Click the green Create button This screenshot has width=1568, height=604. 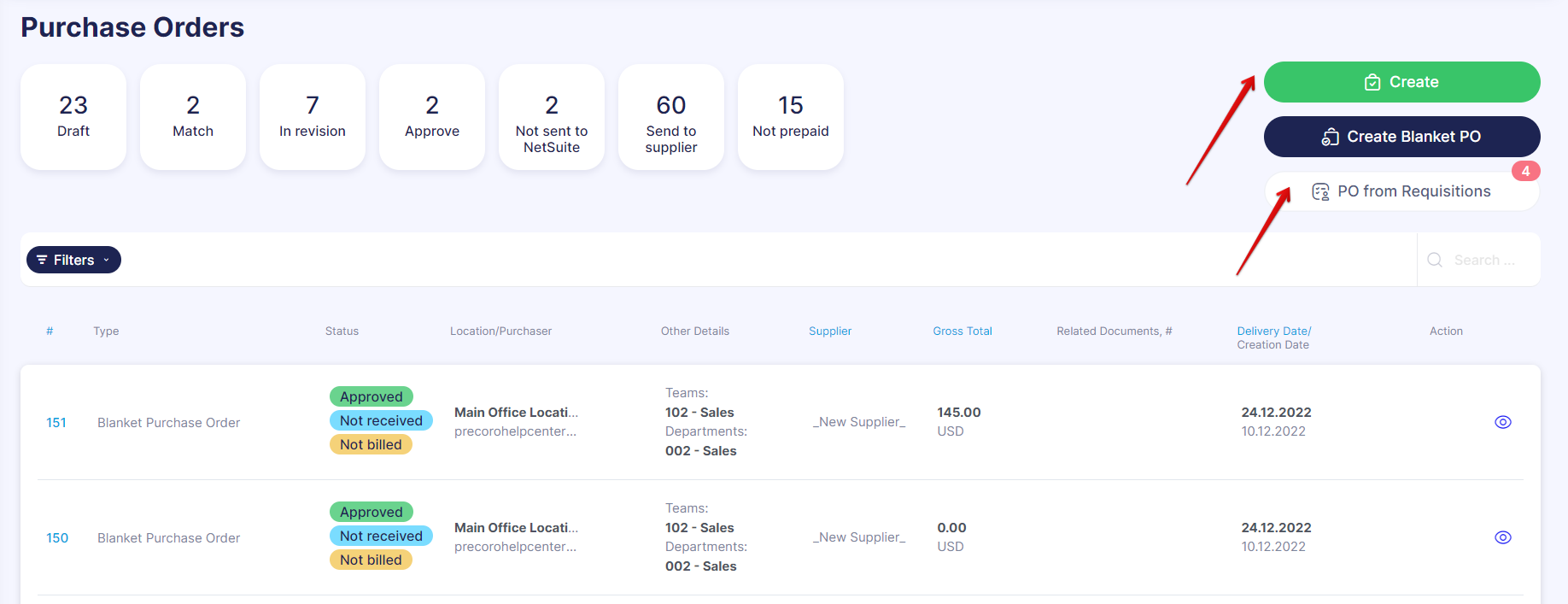[1401, 82]
